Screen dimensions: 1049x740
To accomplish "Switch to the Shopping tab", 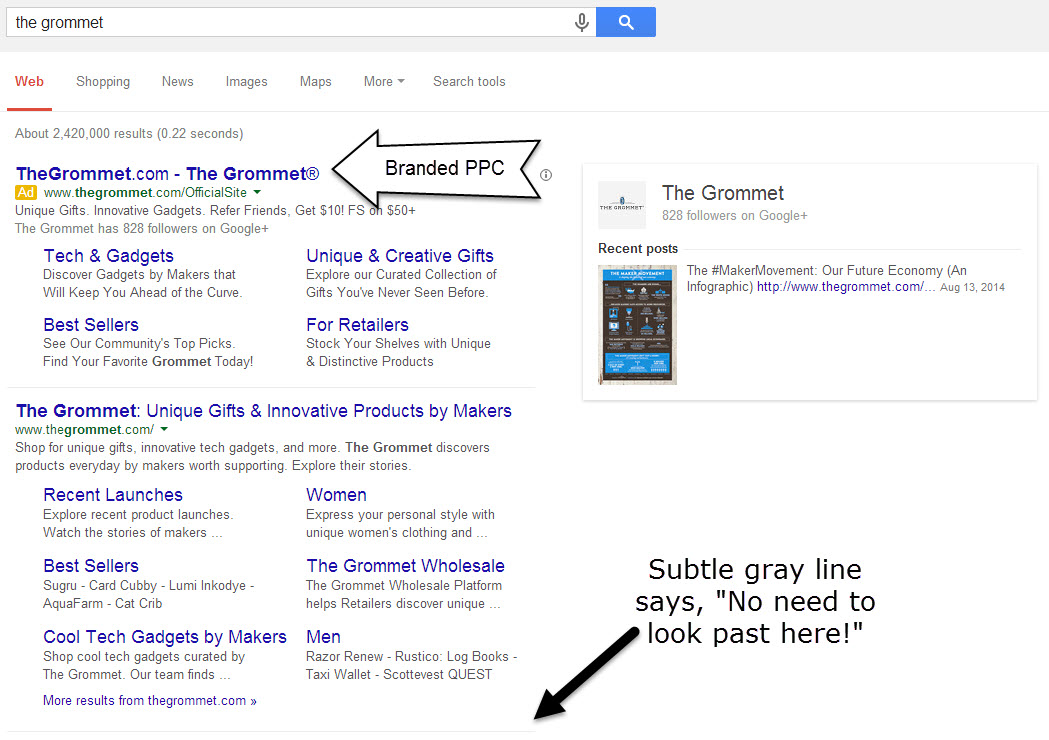I will [x=103, y=82].
